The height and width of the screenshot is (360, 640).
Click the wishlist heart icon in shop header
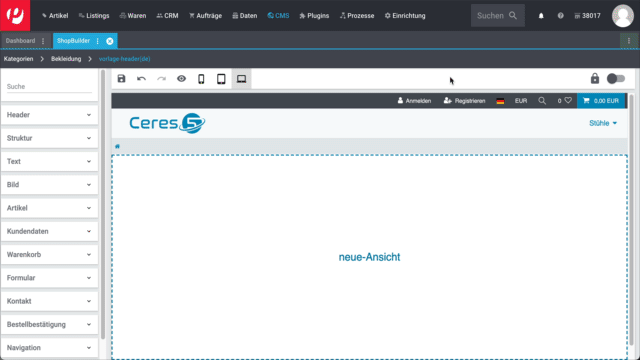pyautogui.click(x=568, y=100)
